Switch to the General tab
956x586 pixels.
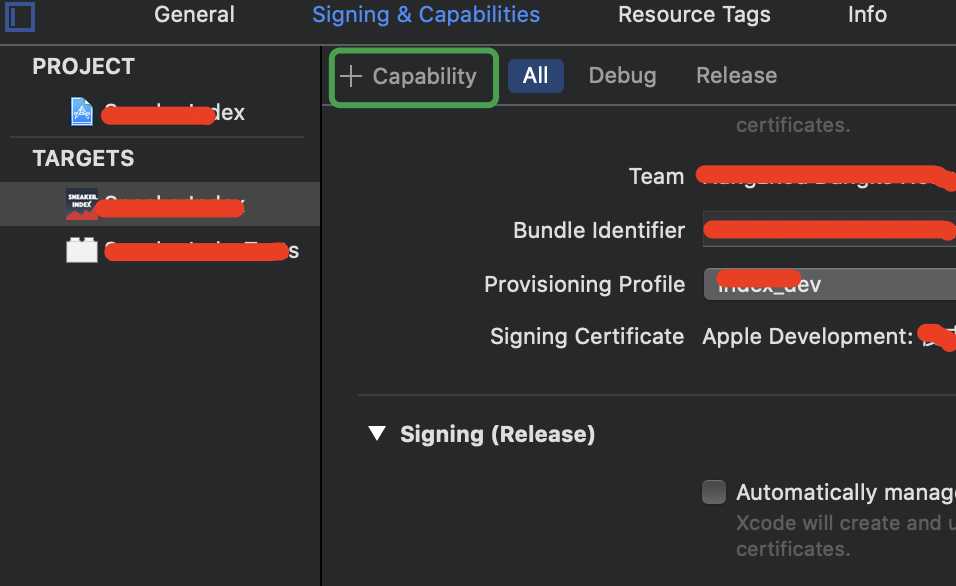(x=194, y=15)
